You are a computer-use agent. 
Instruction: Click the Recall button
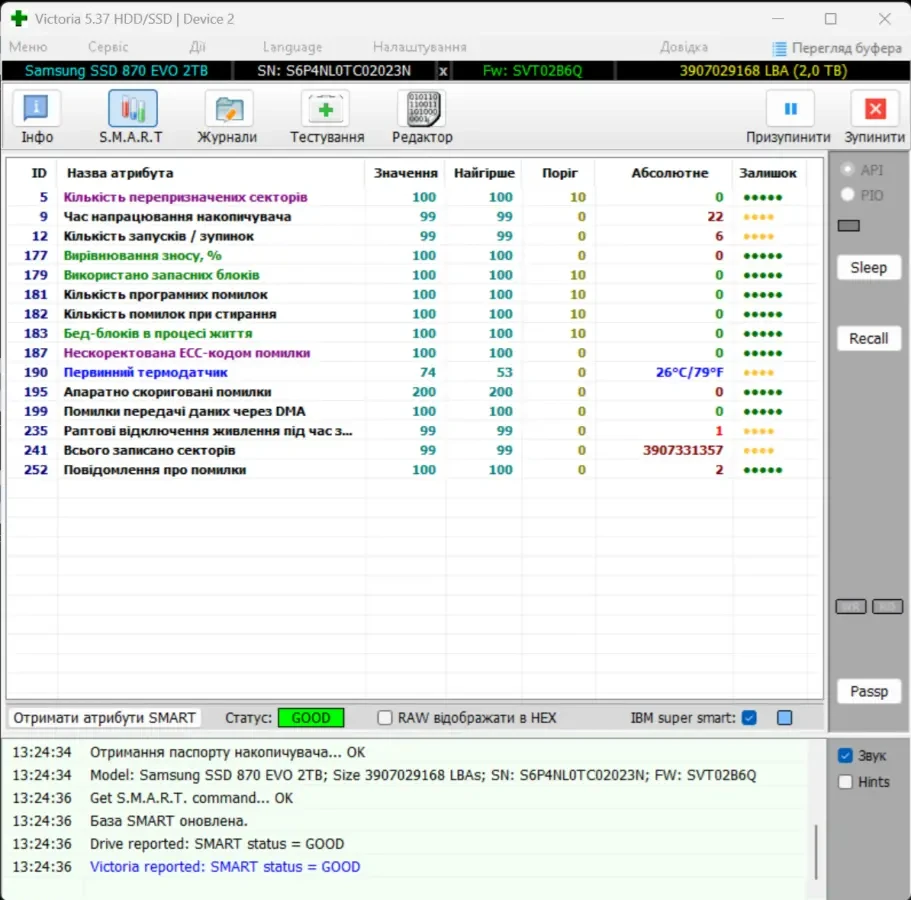pyautogui.click(x=869, y=338)
